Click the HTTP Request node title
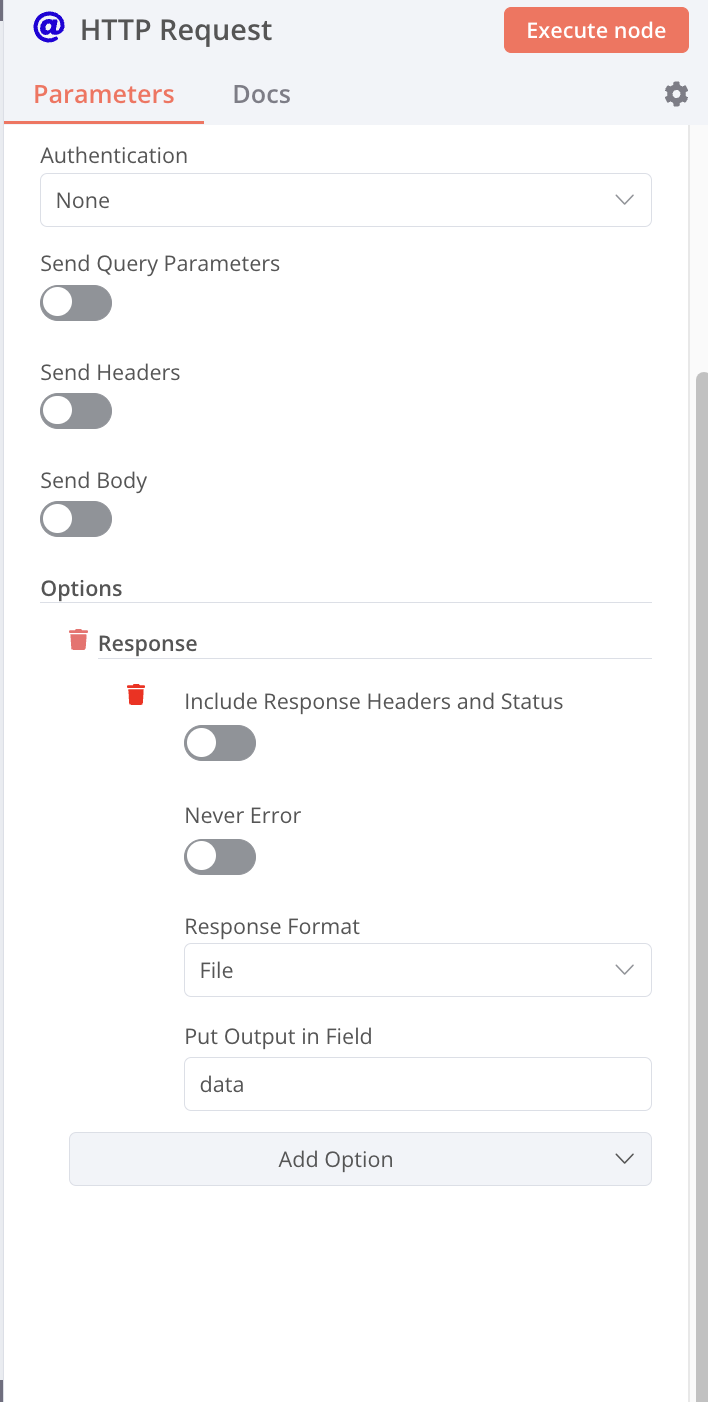The height and width of the screenshot is (1402, 708). (176, 30)
